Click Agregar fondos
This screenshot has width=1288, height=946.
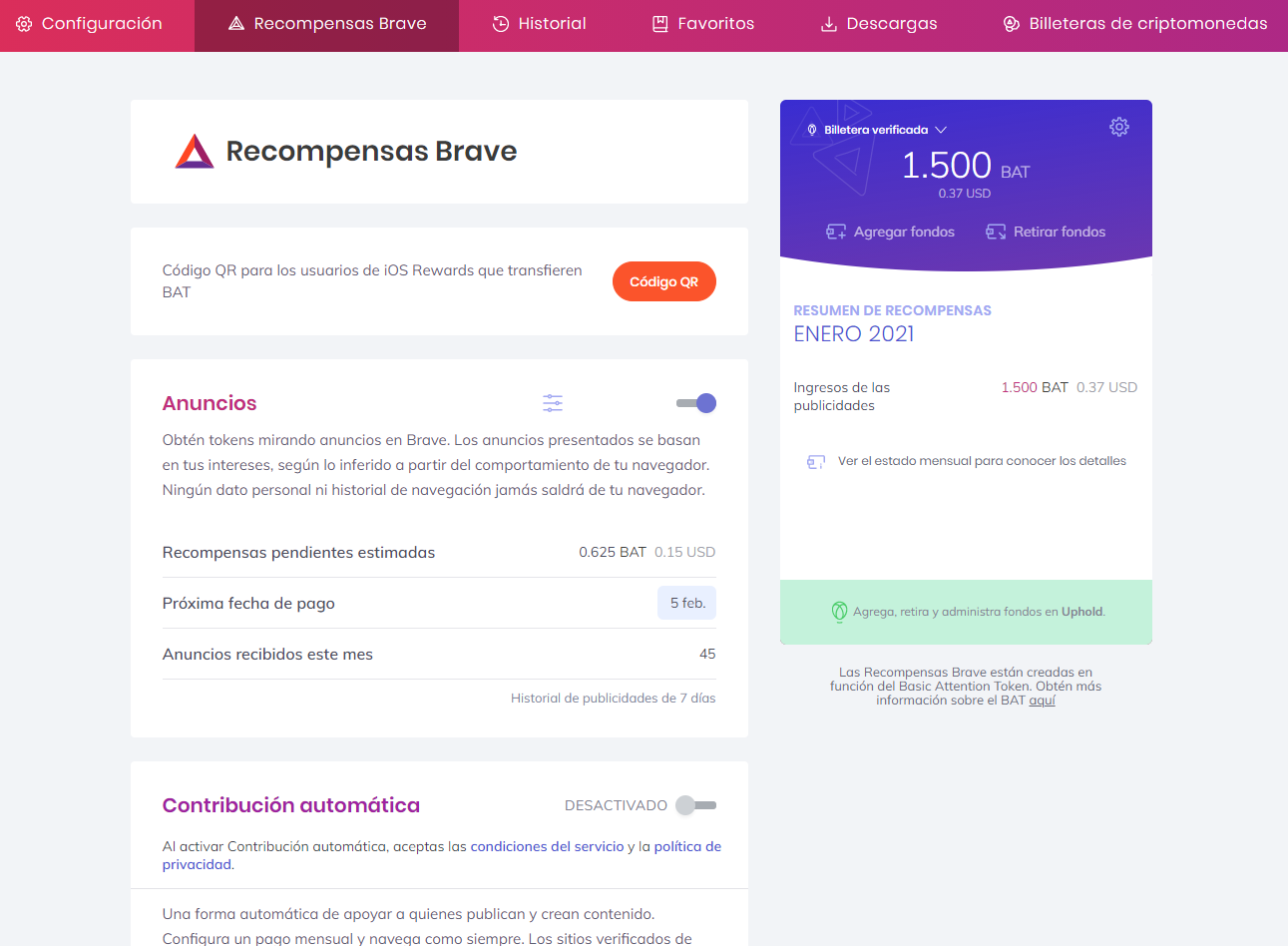pyautogui.click(x=890, y=232)
